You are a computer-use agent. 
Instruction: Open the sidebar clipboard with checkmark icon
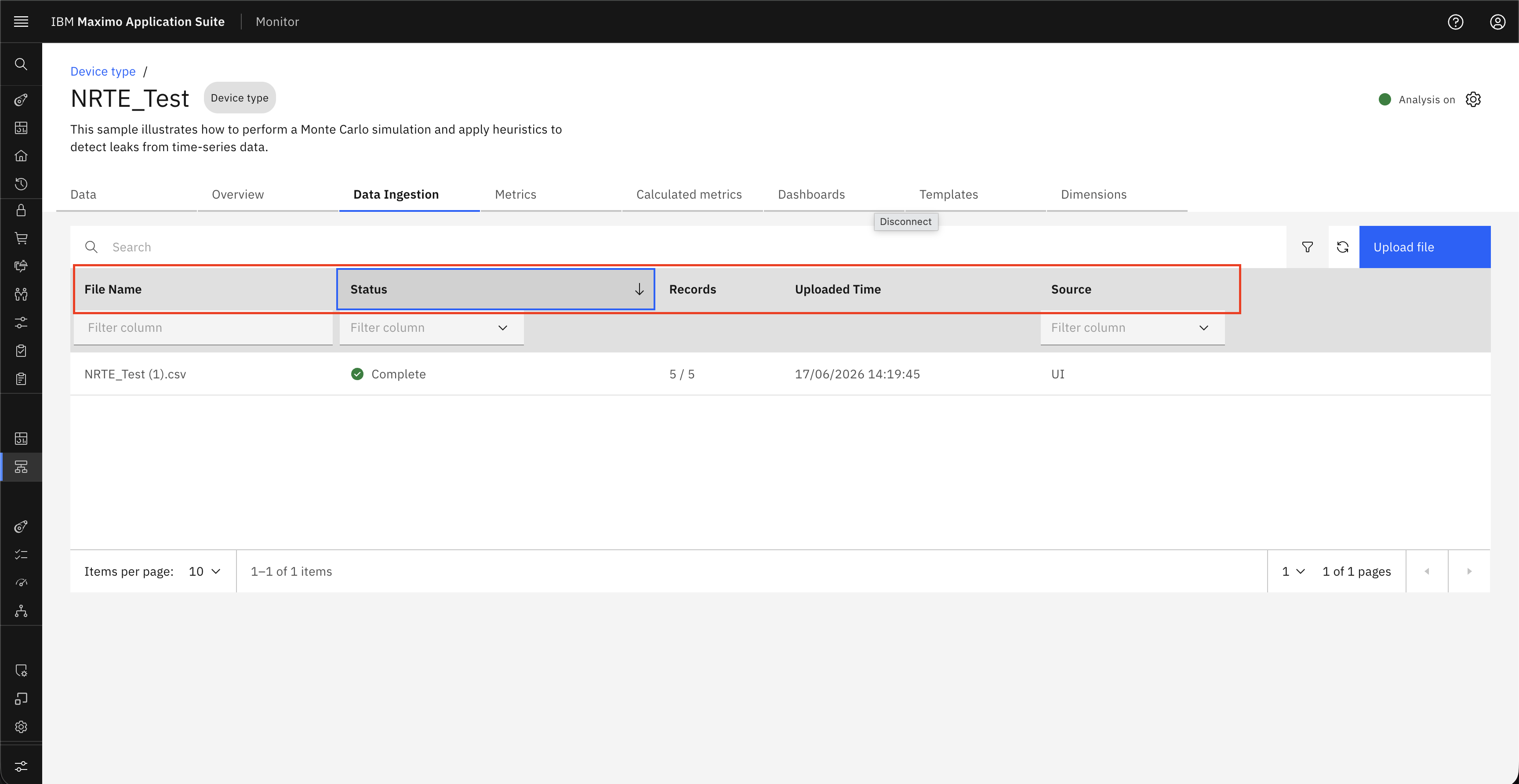coord(21,351)
